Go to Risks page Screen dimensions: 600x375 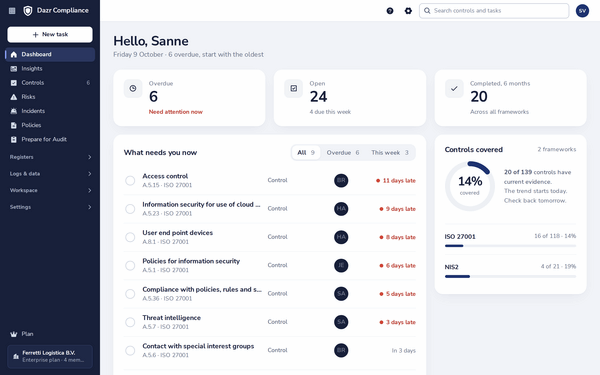point(51,97)
